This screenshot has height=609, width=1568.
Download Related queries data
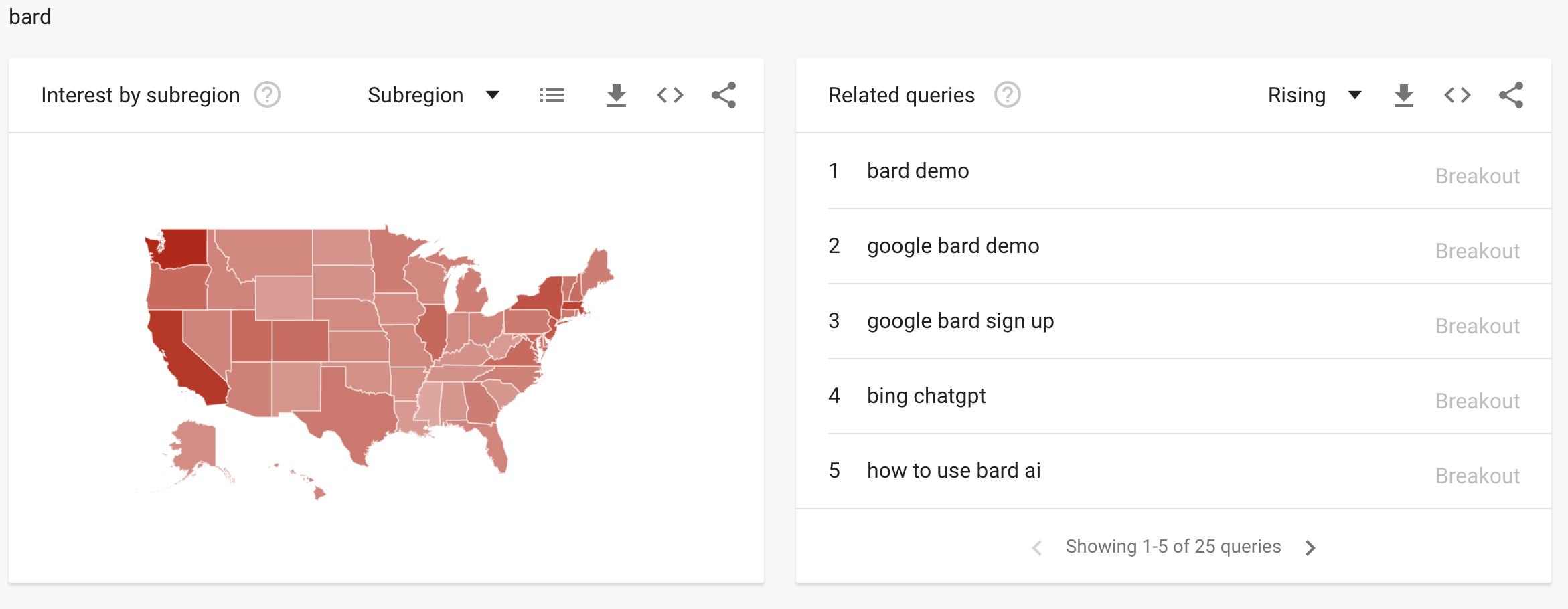1404,96
